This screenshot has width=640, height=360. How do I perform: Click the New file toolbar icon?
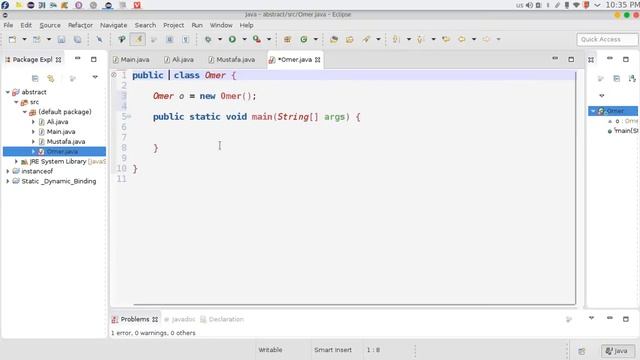tap(12, 39)
